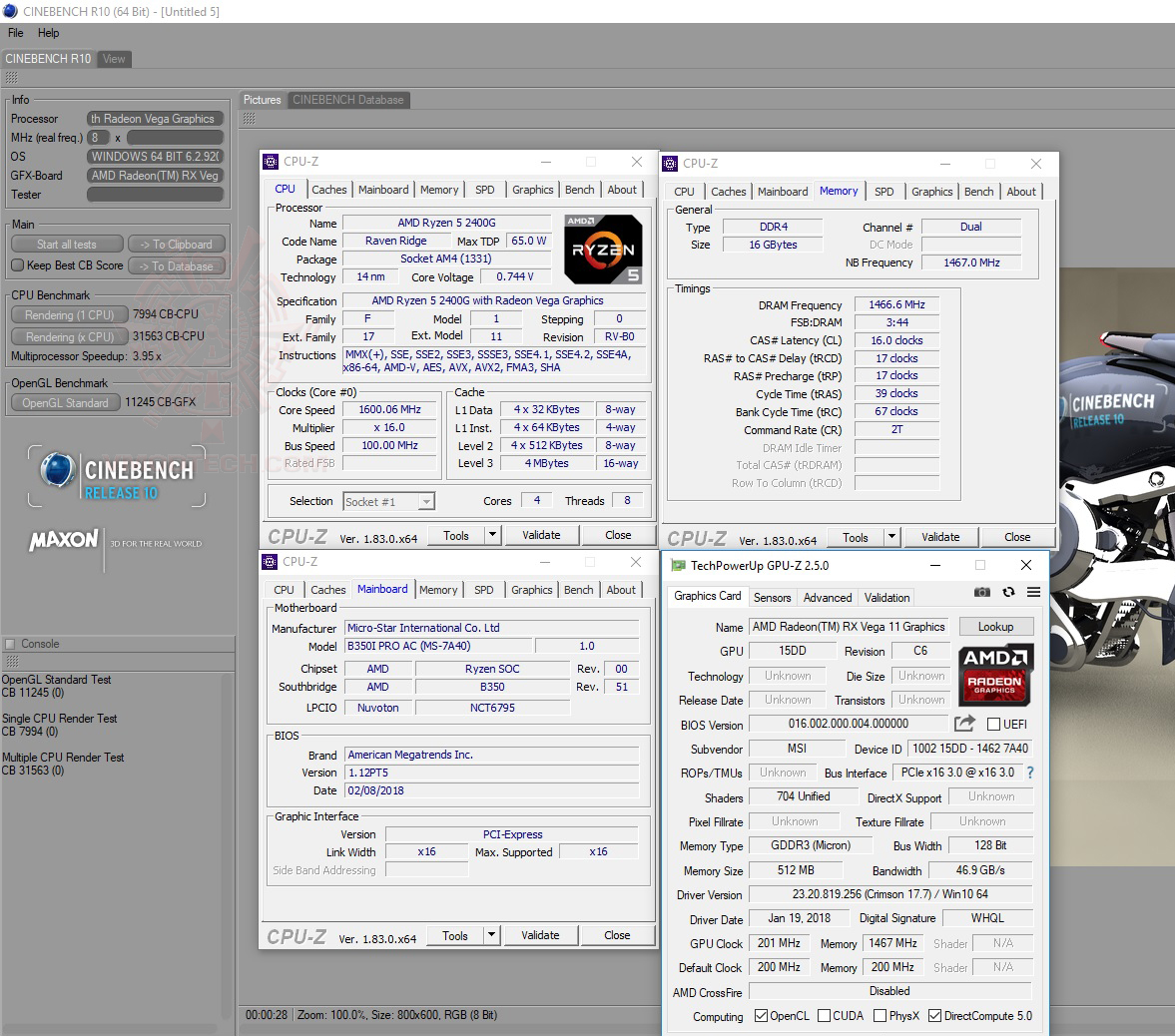The image size is (1175, 1036).
Task: Click the Ryzen 5 logo in CPU-Z
Action: click(x=603, y=250)
